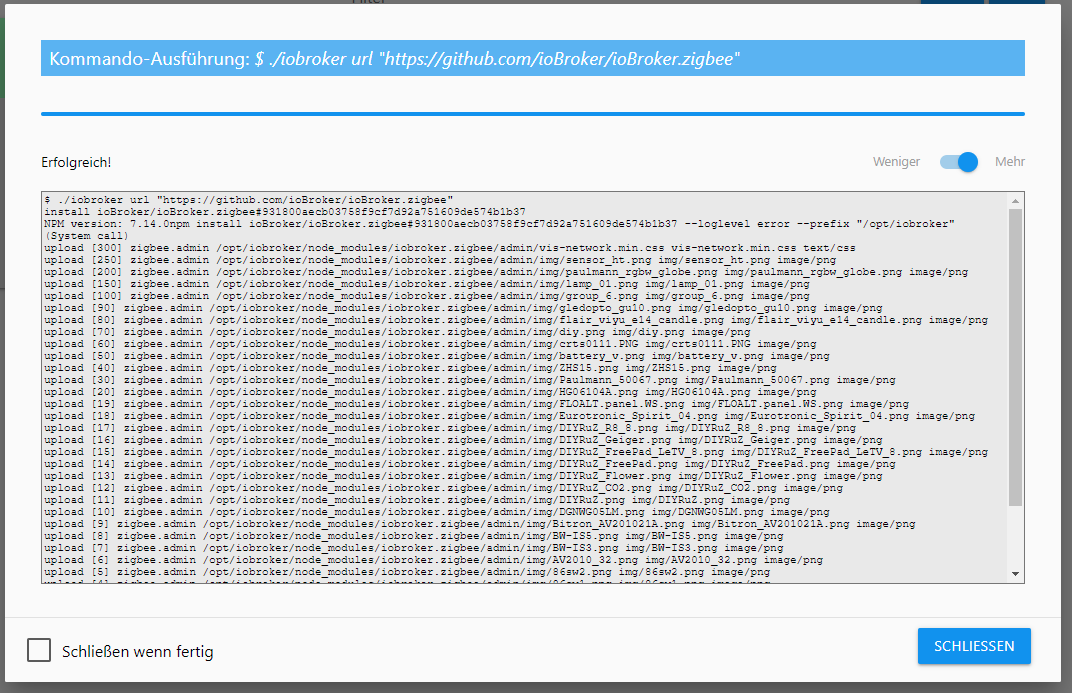Click the upload [14] DIYRuZ_FreePad.png line

(x=470, y=463)
